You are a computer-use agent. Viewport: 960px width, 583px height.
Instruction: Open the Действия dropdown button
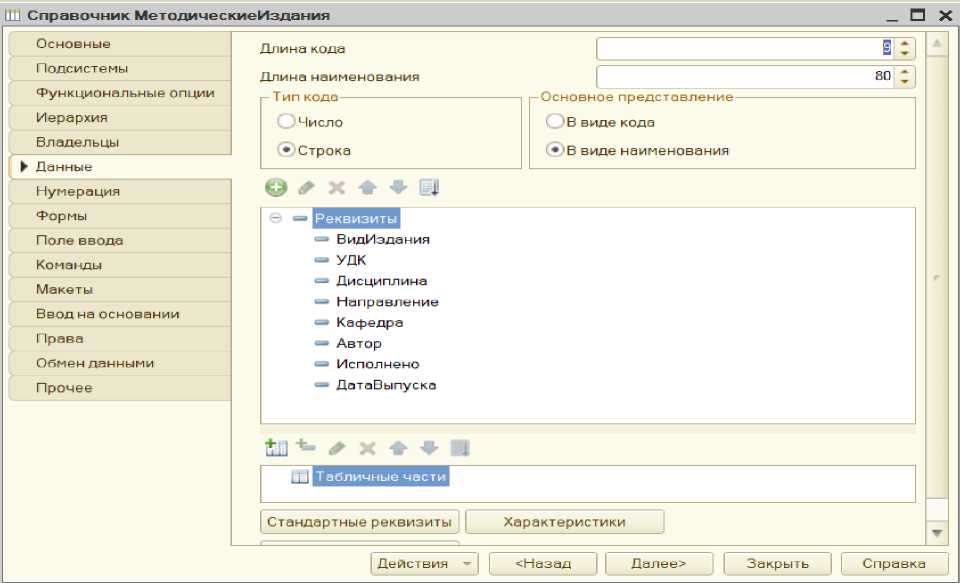424,563
